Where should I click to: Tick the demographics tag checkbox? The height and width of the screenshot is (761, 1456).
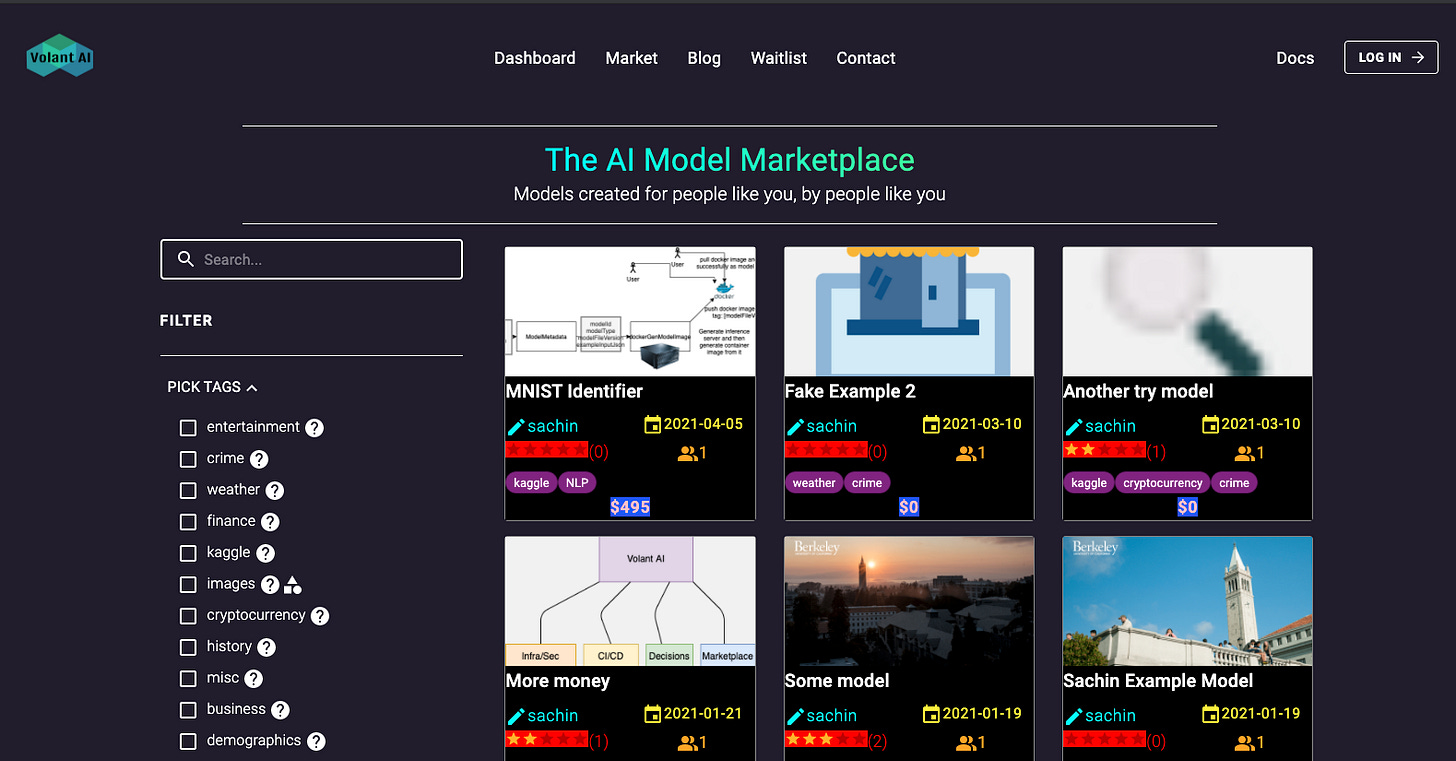pyautogui.click(x=188, y=741)
